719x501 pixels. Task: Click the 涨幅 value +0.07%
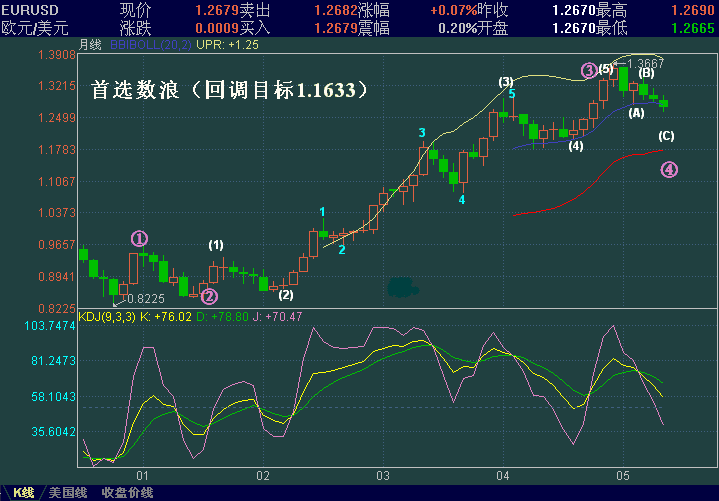point(454,10)
